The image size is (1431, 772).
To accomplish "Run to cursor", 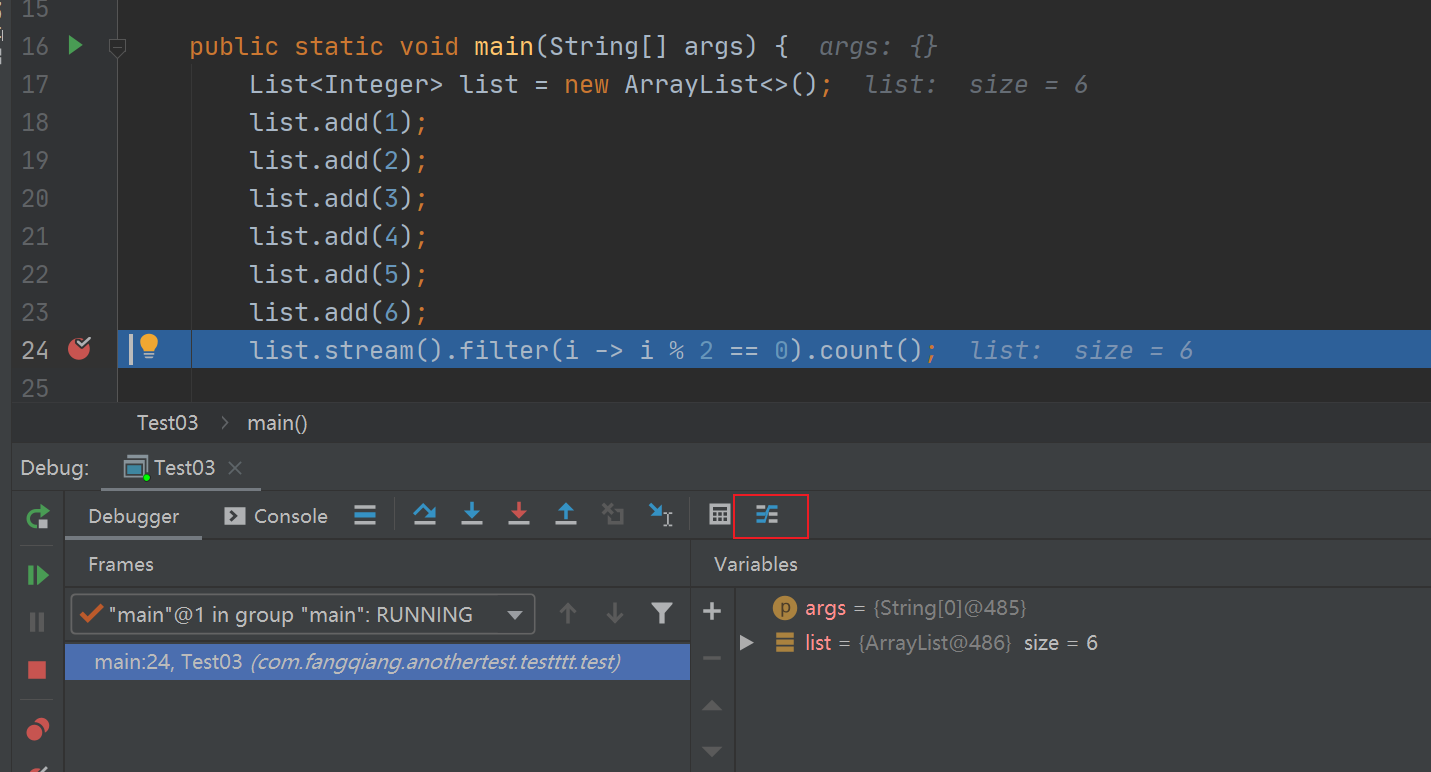I will [661, 515].
